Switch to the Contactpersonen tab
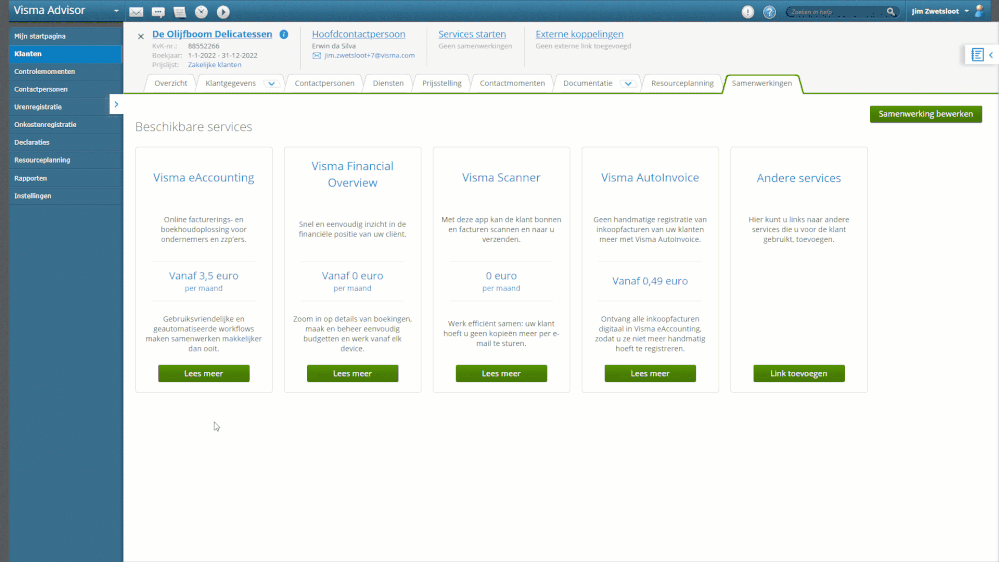Viewport: 999px width, 562px height. [x=324, y=83]
